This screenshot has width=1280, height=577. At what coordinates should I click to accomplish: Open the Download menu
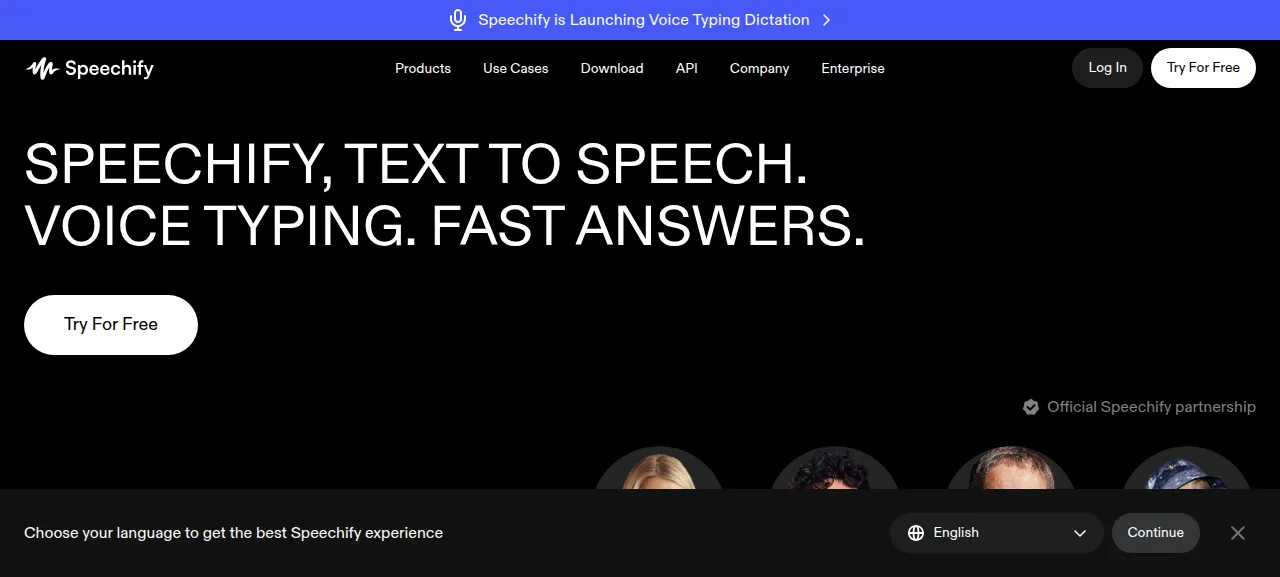pyautogui.click(x=612, y=68)
